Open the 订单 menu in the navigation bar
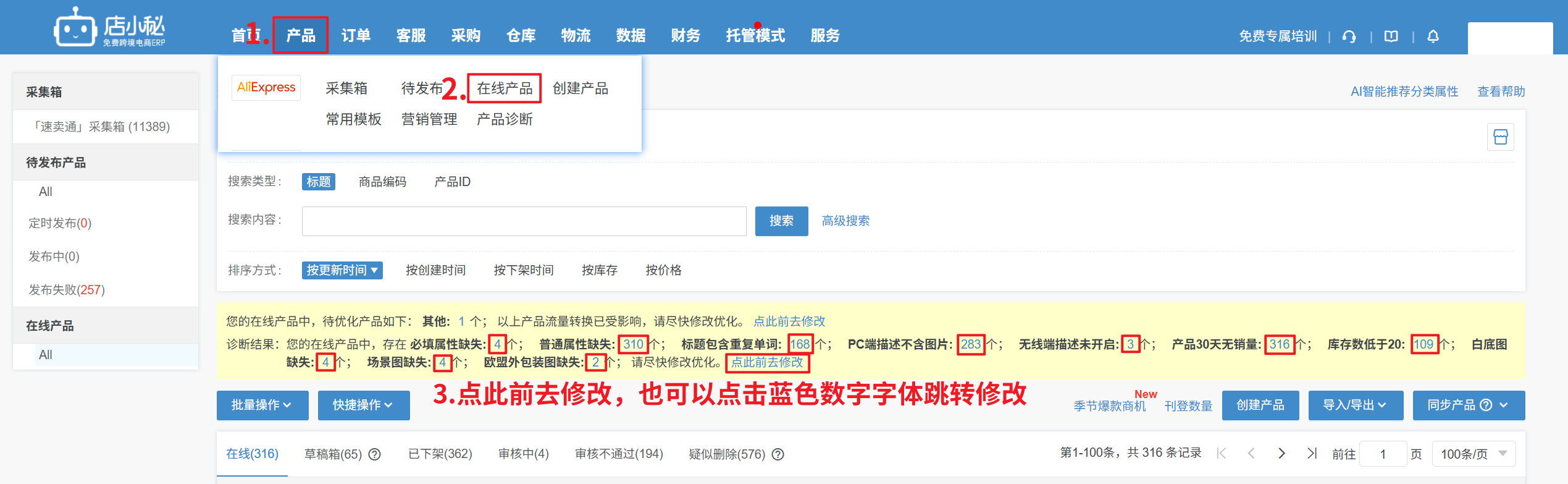The image size is (1568, 484). pyautogui.click(x=356, y=36)
